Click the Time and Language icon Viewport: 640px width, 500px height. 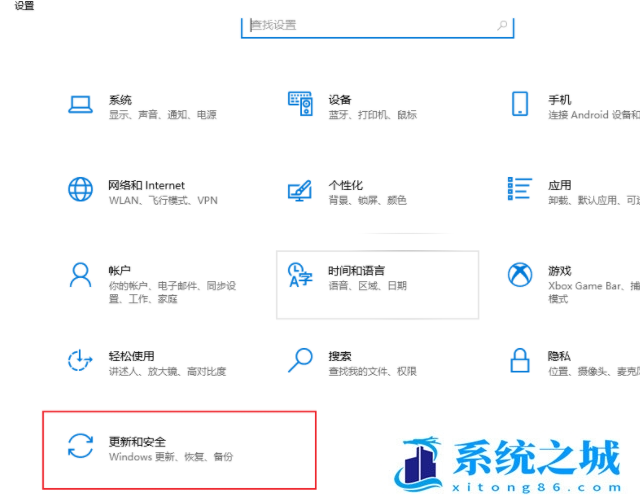(x=300, y=275)
